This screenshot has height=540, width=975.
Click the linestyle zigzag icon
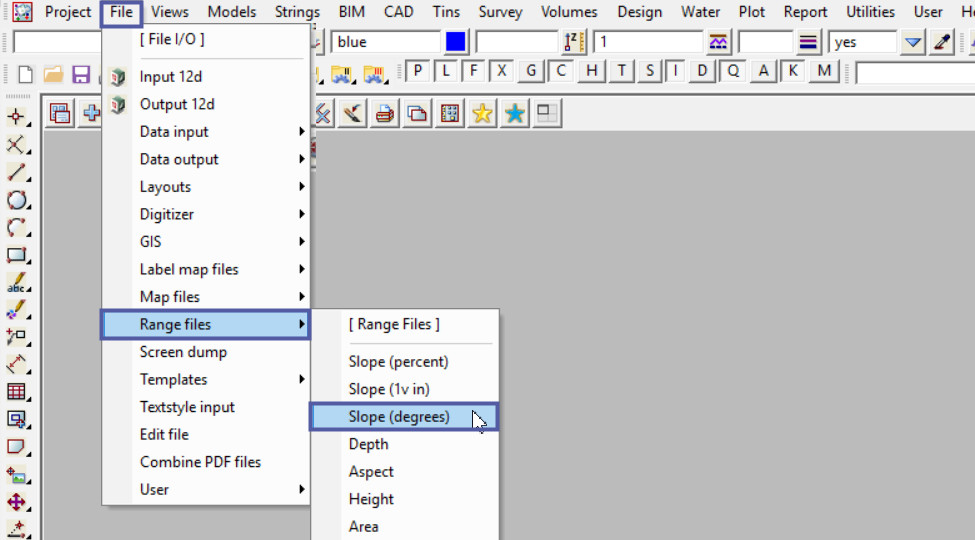click(718, 42)
